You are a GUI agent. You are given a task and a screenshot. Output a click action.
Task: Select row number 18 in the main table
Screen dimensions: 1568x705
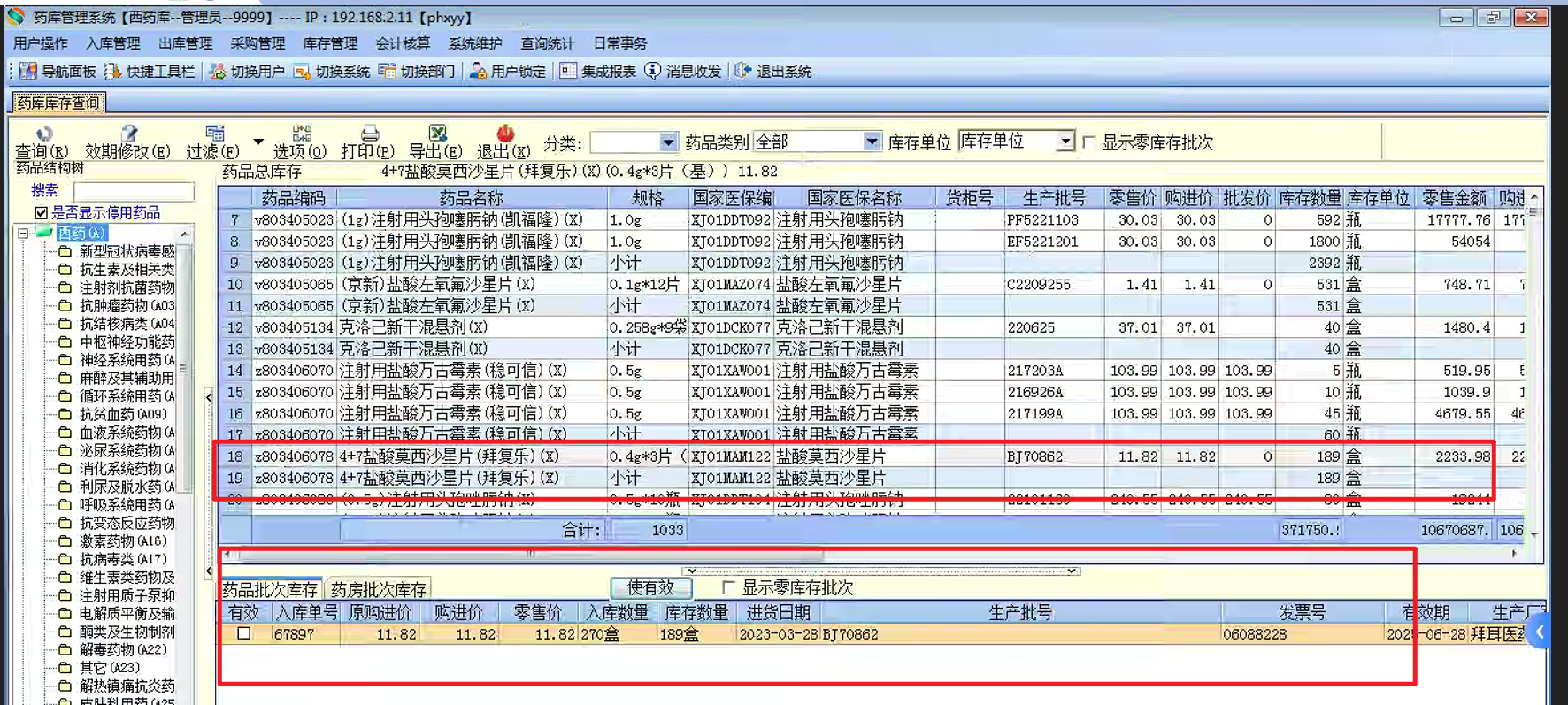coord(234,456)
